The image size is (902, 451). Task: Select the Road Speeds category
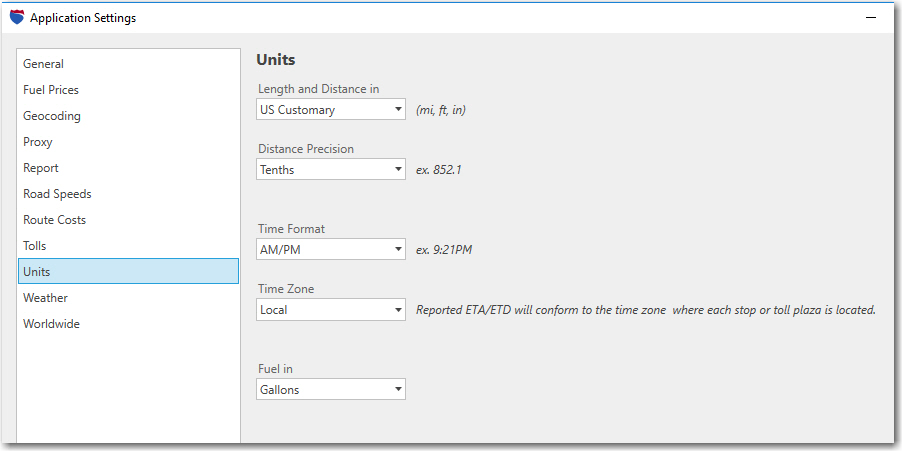(x=57, y=194)
